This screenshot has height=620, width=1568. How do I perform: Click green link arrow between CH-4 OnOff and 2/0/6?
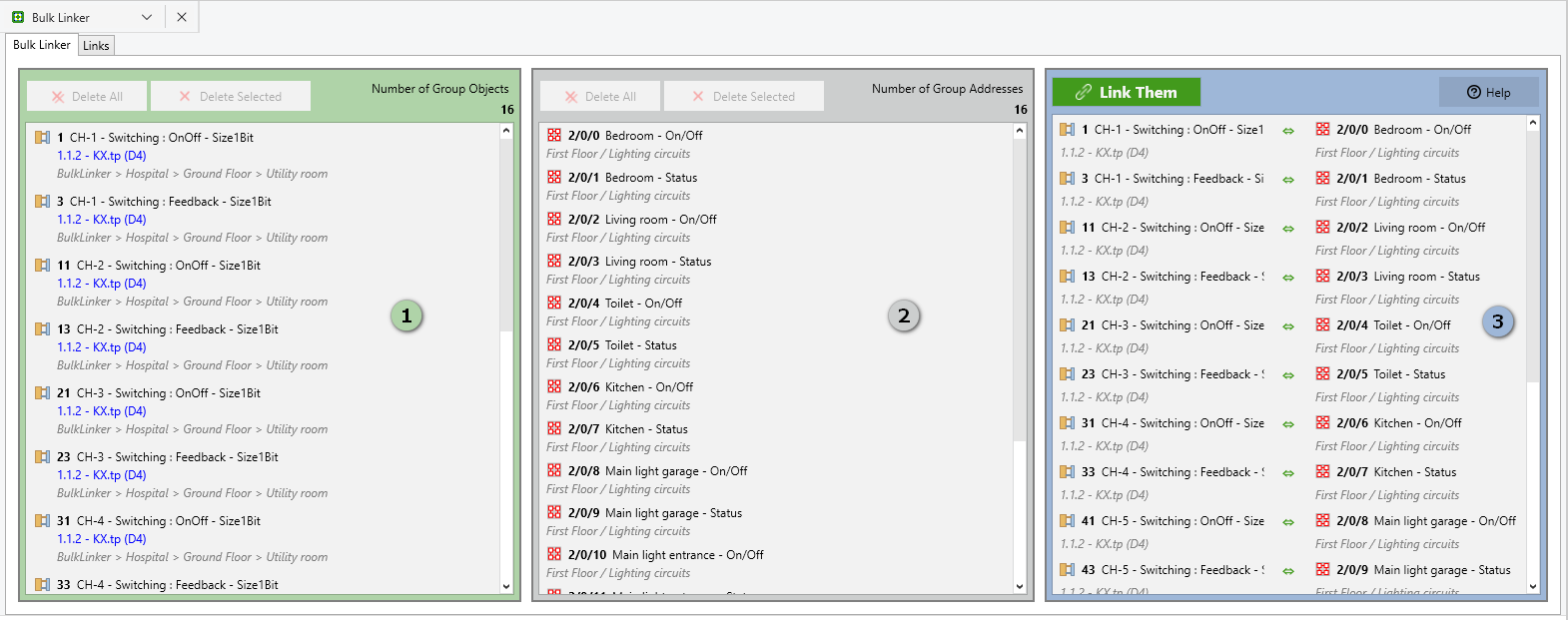click(x=1288, y=424)
